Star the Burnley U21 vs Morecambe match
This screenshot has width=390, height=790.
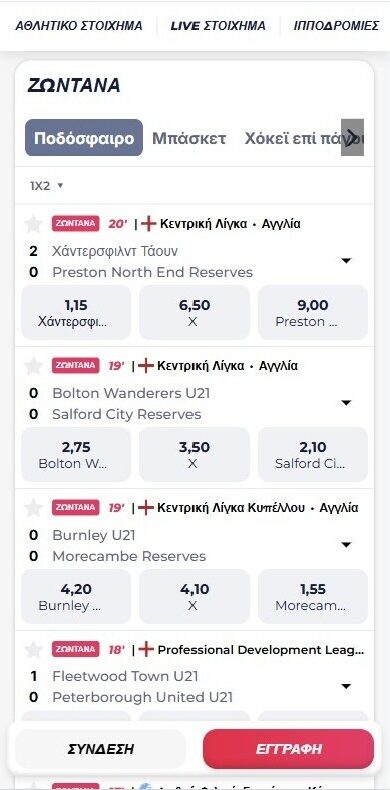(x=33, y=508)
